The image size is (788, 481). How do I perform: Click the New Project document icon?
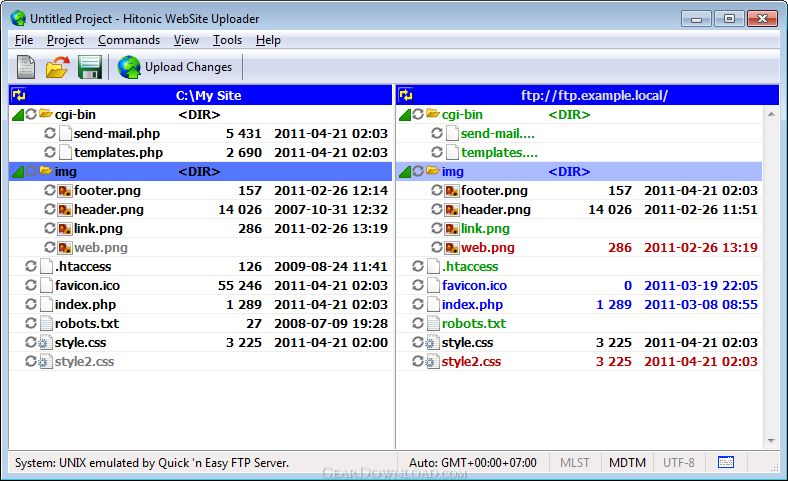coord(26,67)
